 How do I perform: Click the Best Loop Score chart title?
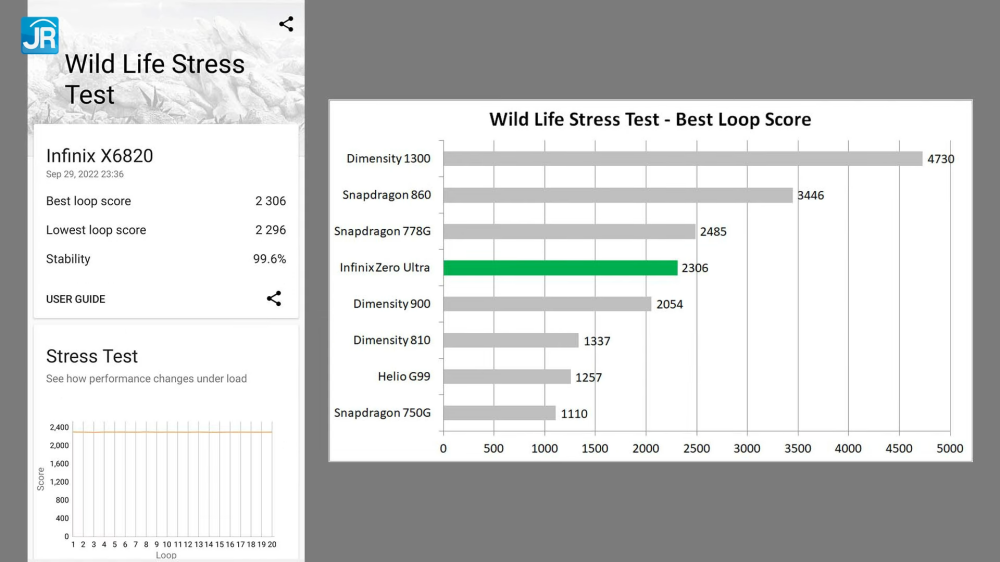point(650,120)
